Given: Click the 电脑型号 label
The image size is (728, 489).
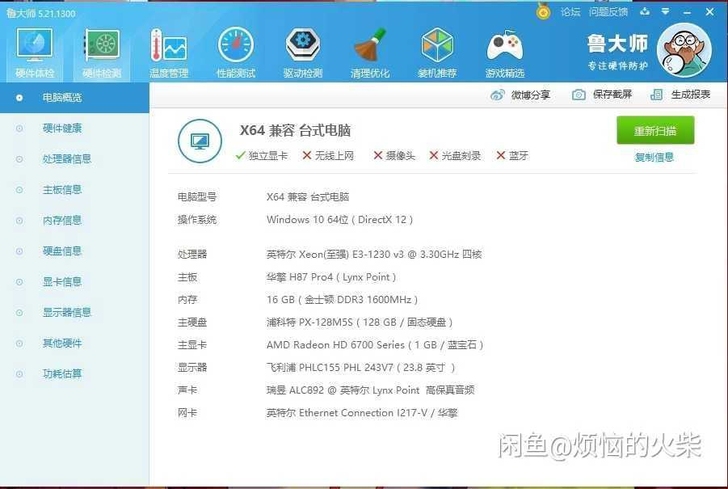Looking at the screenshot, I should (x=197, y=197).
